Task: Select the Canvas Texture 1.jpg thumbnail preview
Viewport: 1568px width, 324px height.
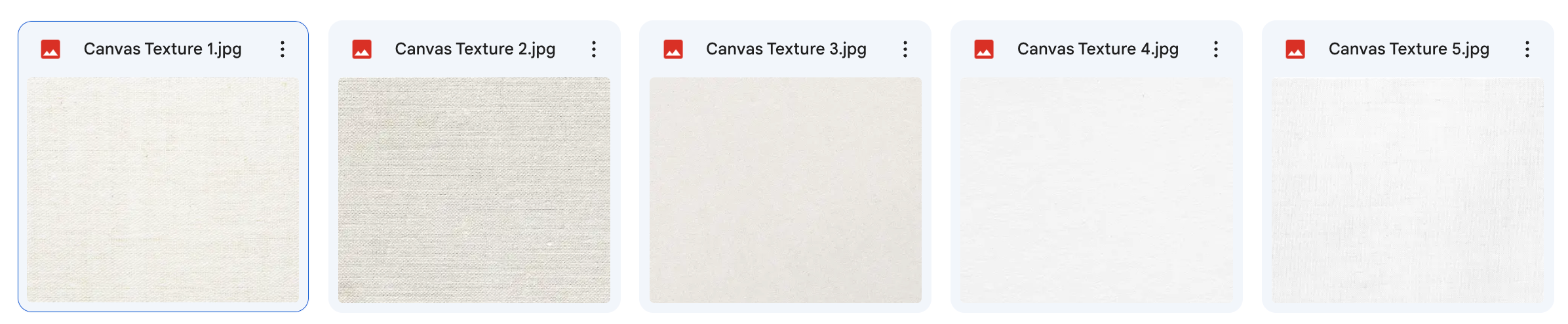Action: click(163, 190)
